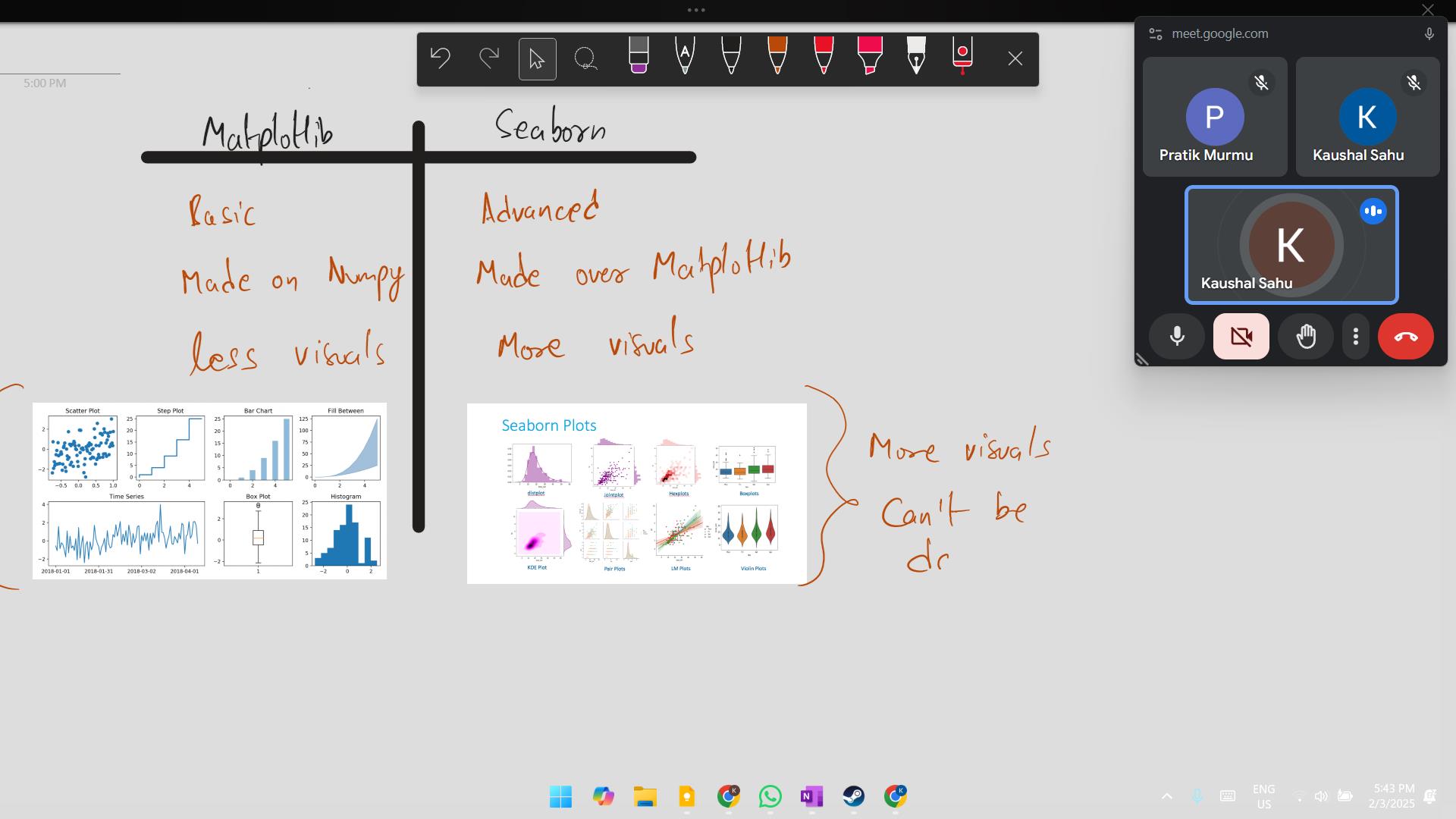The width and height of the screenshot is (1456, 819).
Task: Toggle microphone in Meet controls
Action: (x=1177, y=336)
